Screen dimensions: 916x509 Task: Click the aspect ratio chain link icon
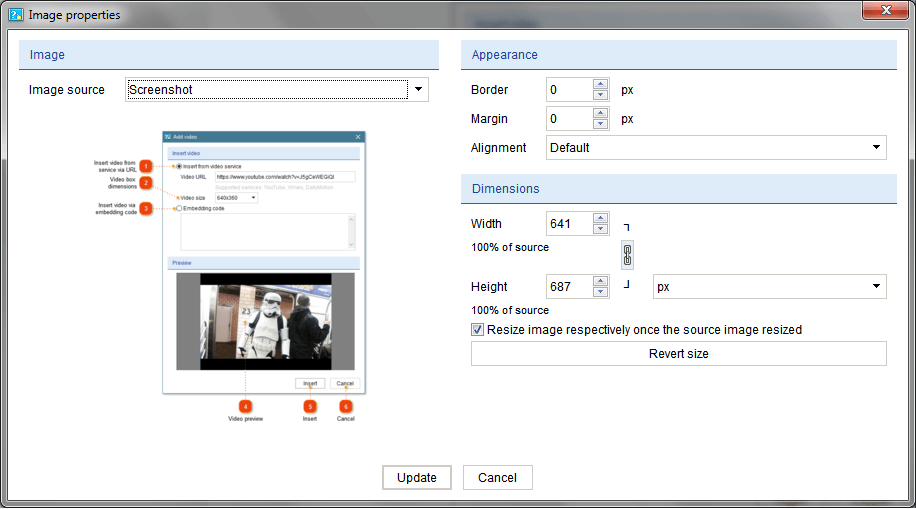pyautogui.click(x=627, y=255)
